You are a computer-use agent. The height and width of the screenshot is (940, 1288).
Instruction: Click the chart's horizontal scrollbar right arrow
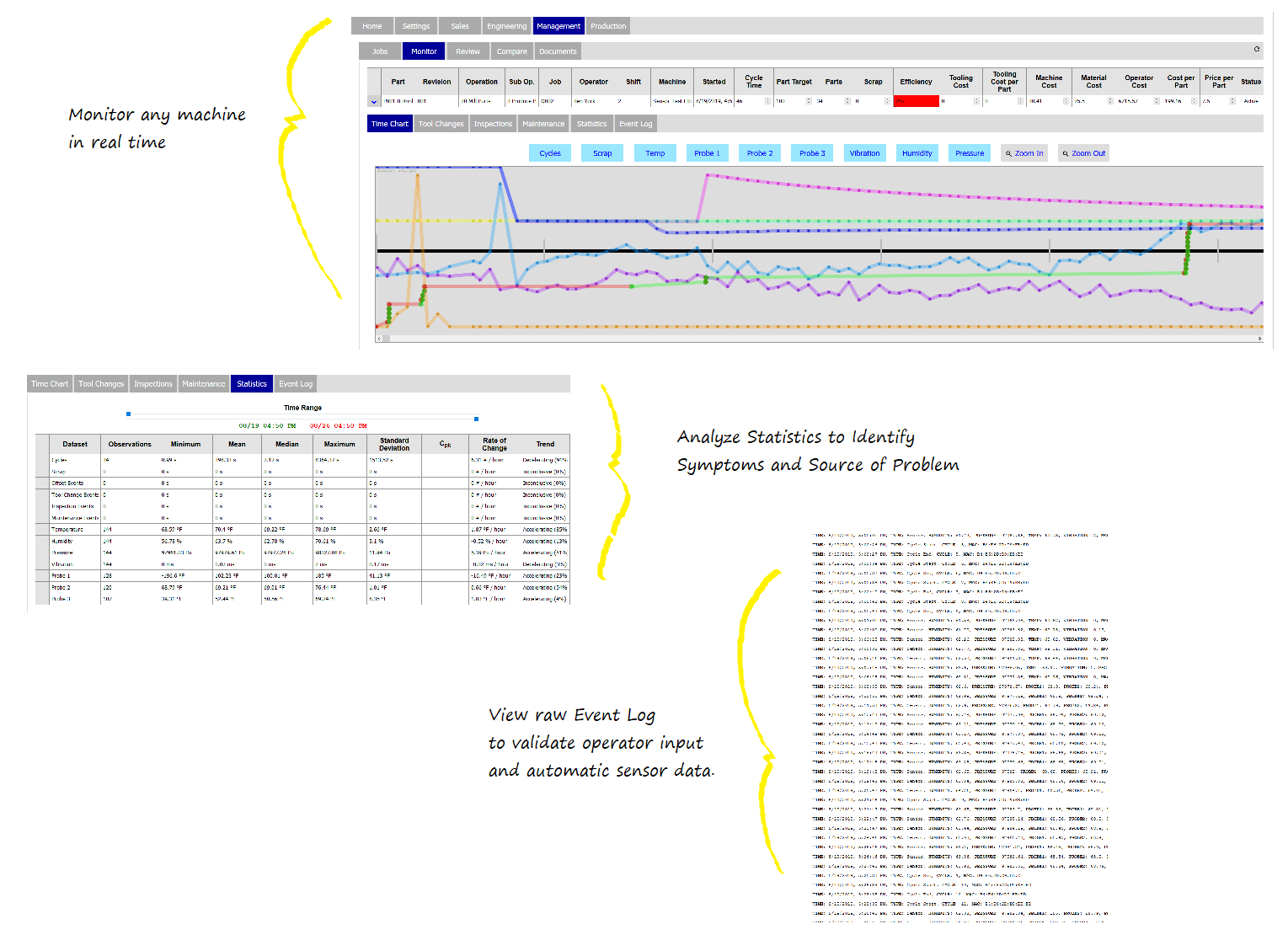click(1259, 339)
